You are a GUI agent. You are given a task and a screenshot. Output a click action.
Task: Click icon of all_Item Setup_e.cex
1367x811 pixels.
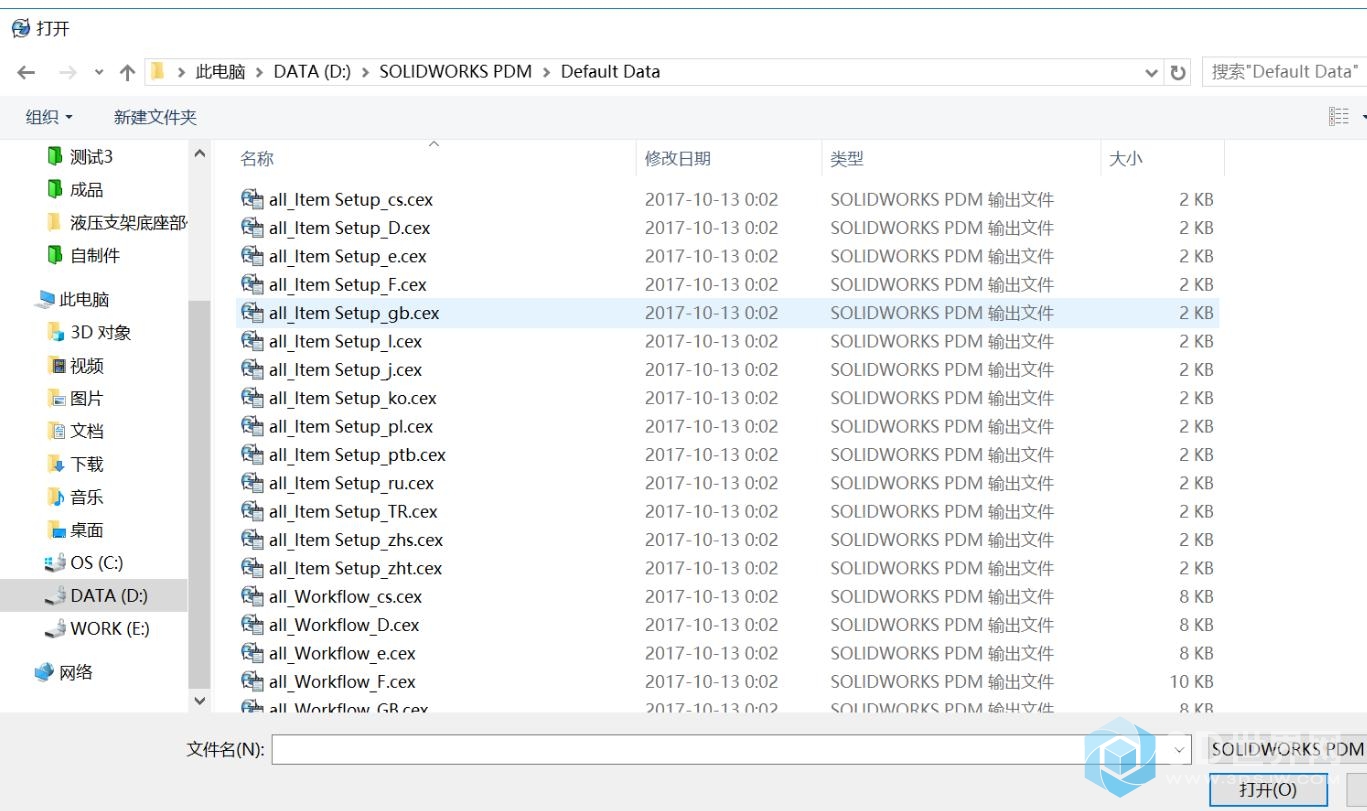[x=252, y=256]
